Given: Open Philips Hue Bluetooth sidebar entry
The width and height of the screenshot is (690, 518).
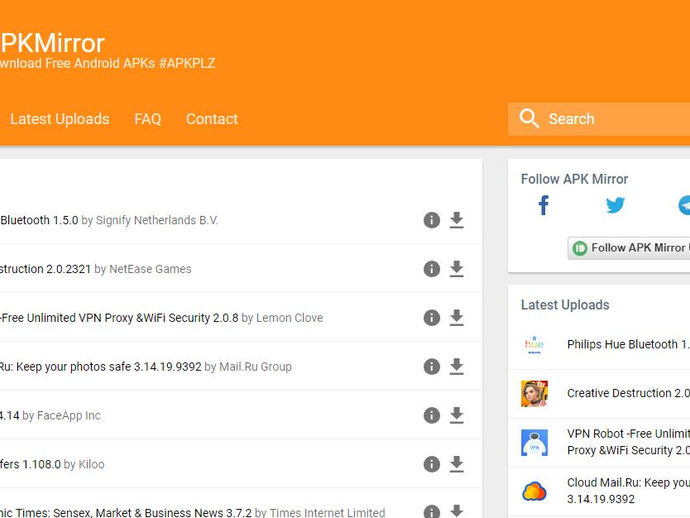Looking at the screenshot, I should point(628,344).
